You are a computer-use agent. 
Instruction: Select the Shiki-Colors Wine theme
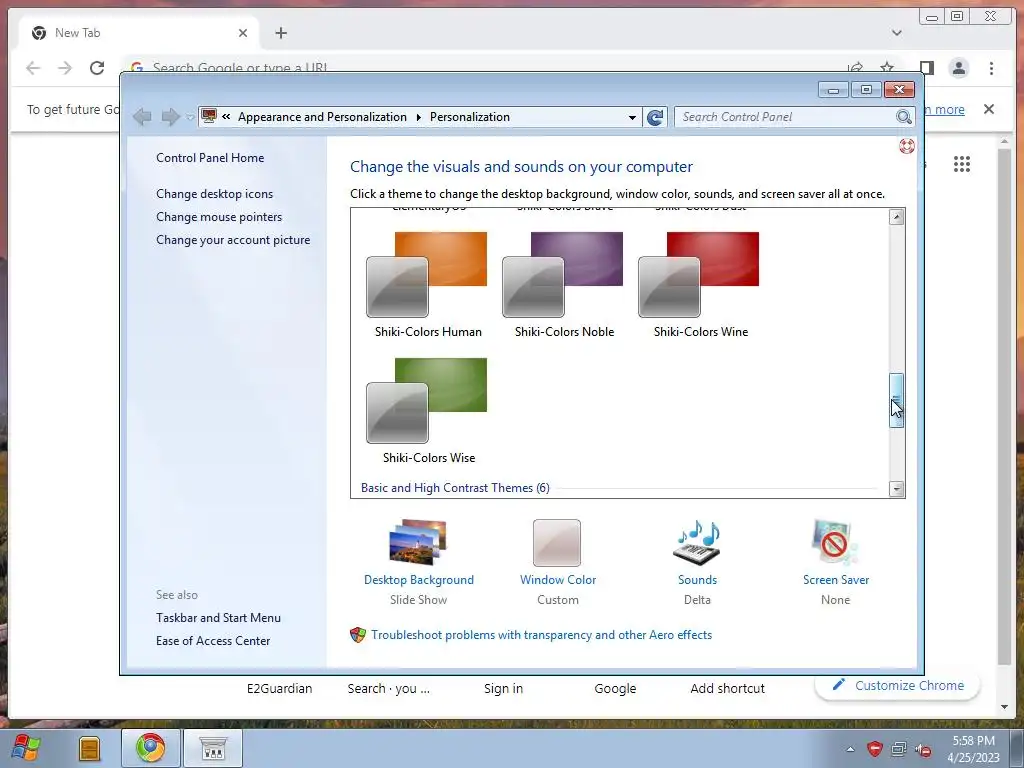pos(699,285)
